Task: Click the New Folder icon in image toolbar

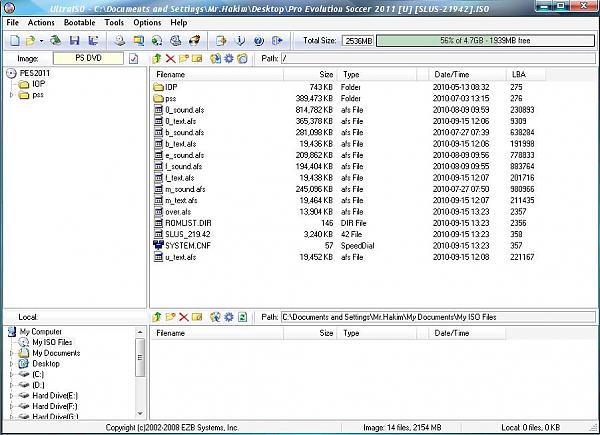Action: 184,59
